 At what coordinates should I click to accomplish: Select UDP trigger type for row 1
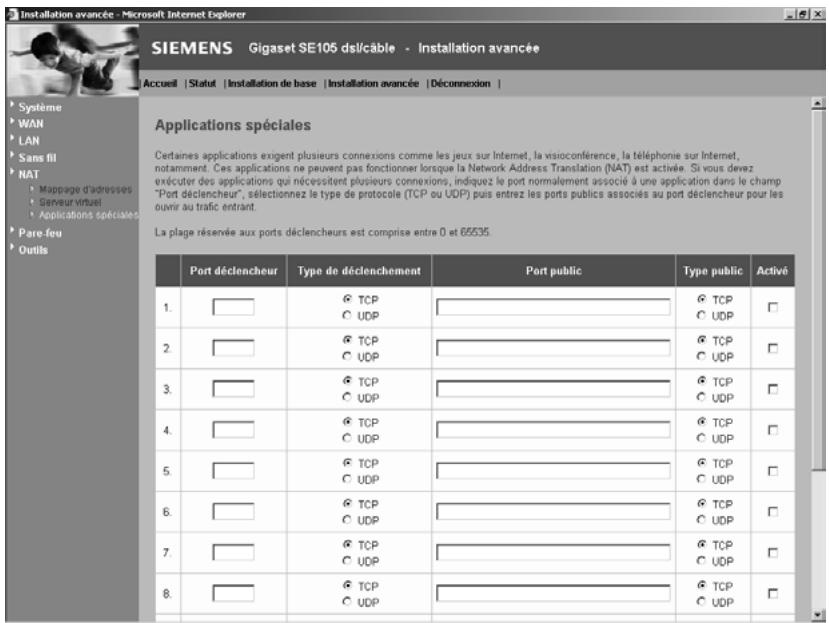point(347,315)
